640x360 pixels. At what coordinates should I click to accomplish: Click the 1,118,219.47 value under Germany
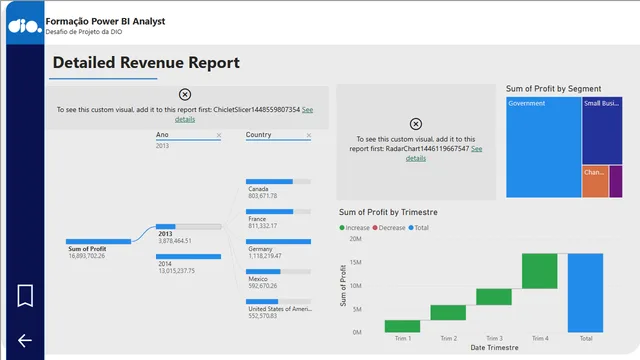pos(265,256)
